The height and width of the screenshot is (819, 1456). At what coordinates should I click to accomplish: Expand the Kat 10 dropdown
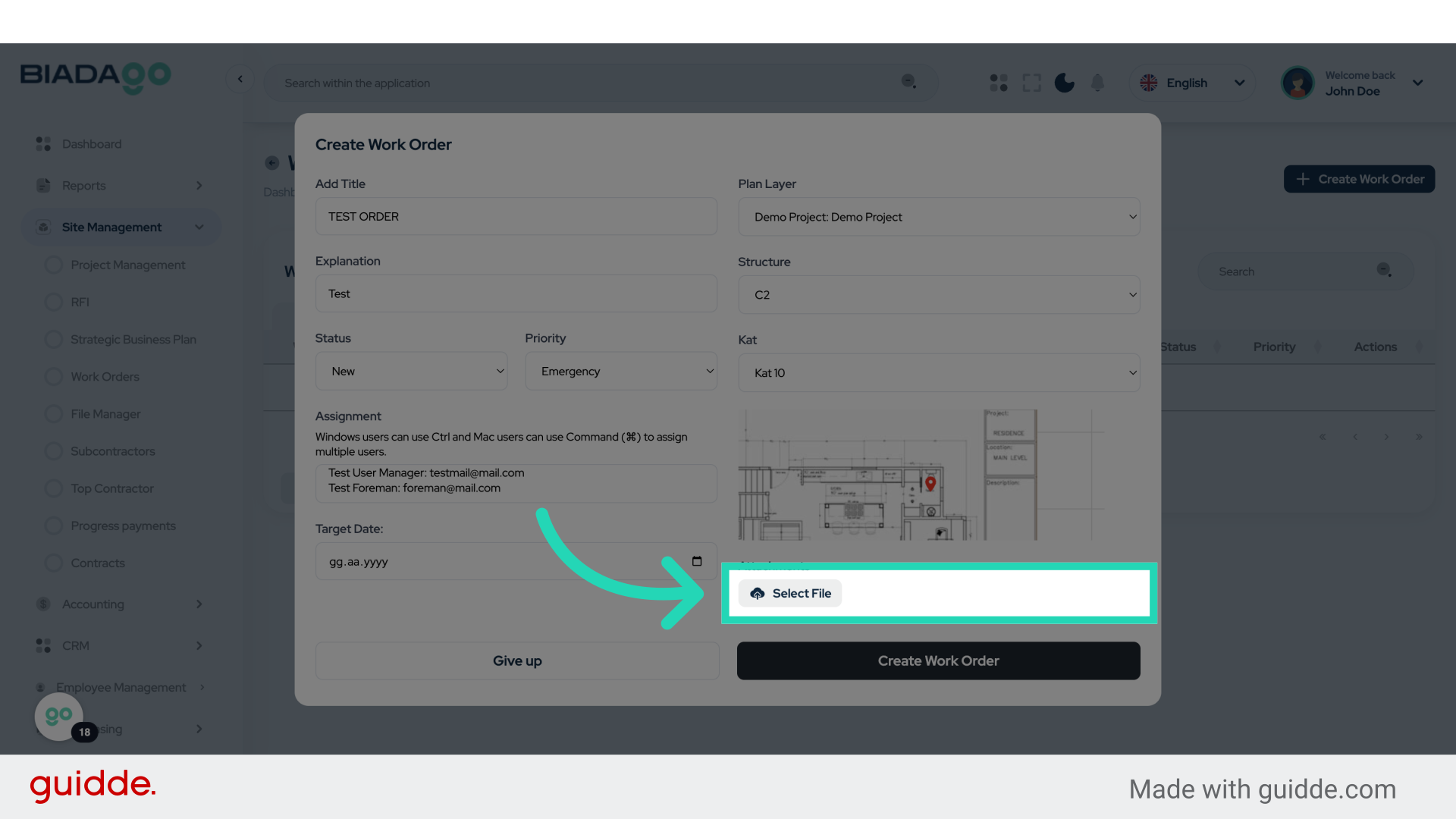click(939, 373)
